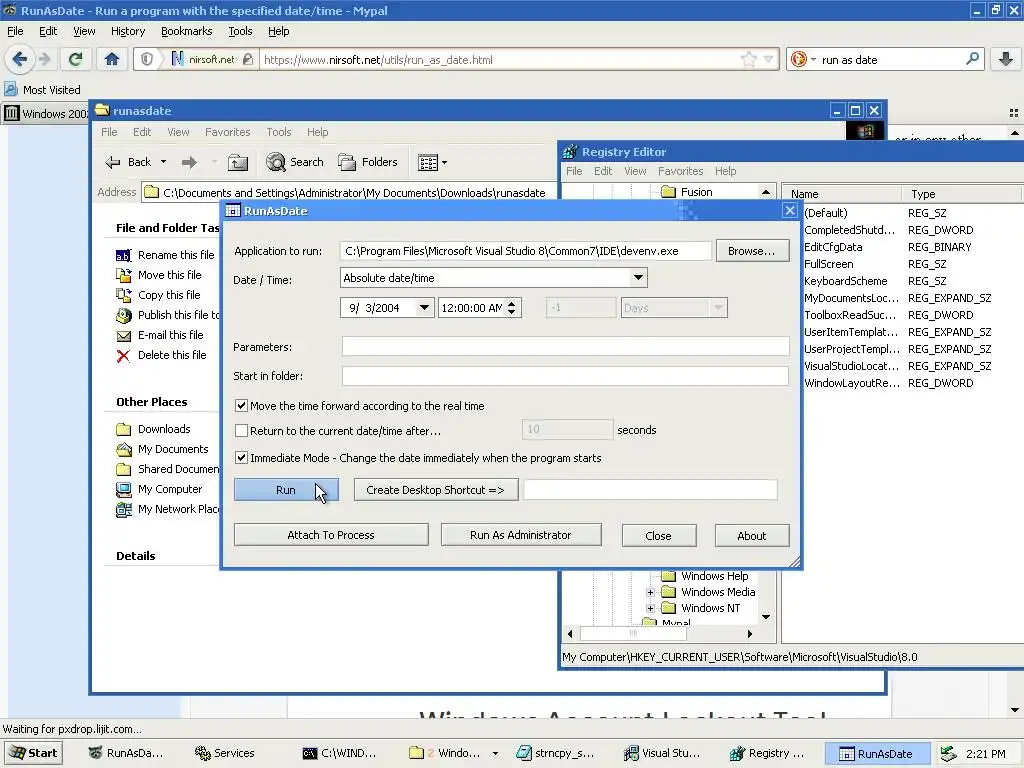Open the date picker dropdown arrow
Image resolution: width=1024 pixels, height=768 pixels.
pyautogui.click(x=424, y=308)
